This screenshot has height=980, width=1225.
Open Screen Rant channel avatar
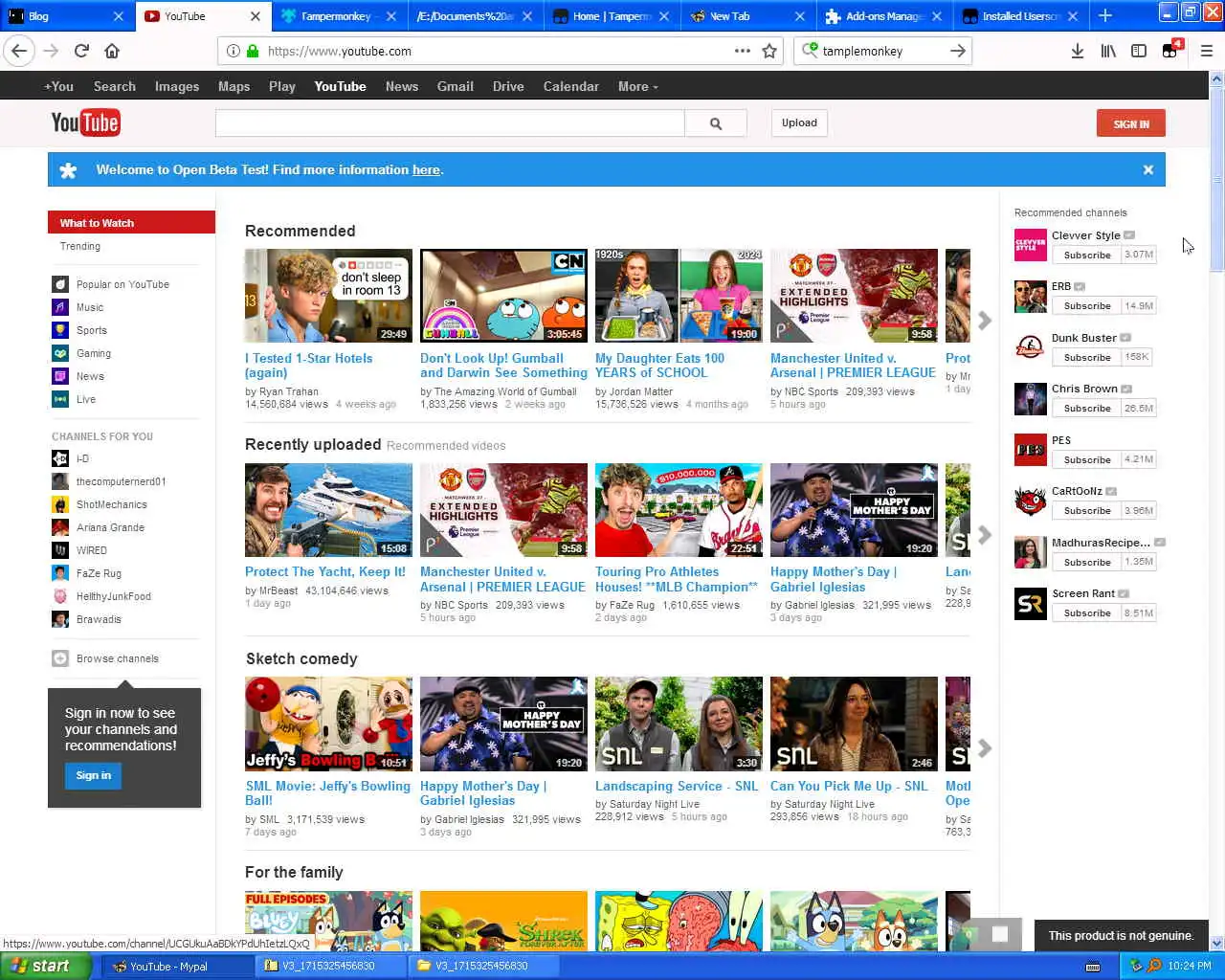[x=1031, y=604]
